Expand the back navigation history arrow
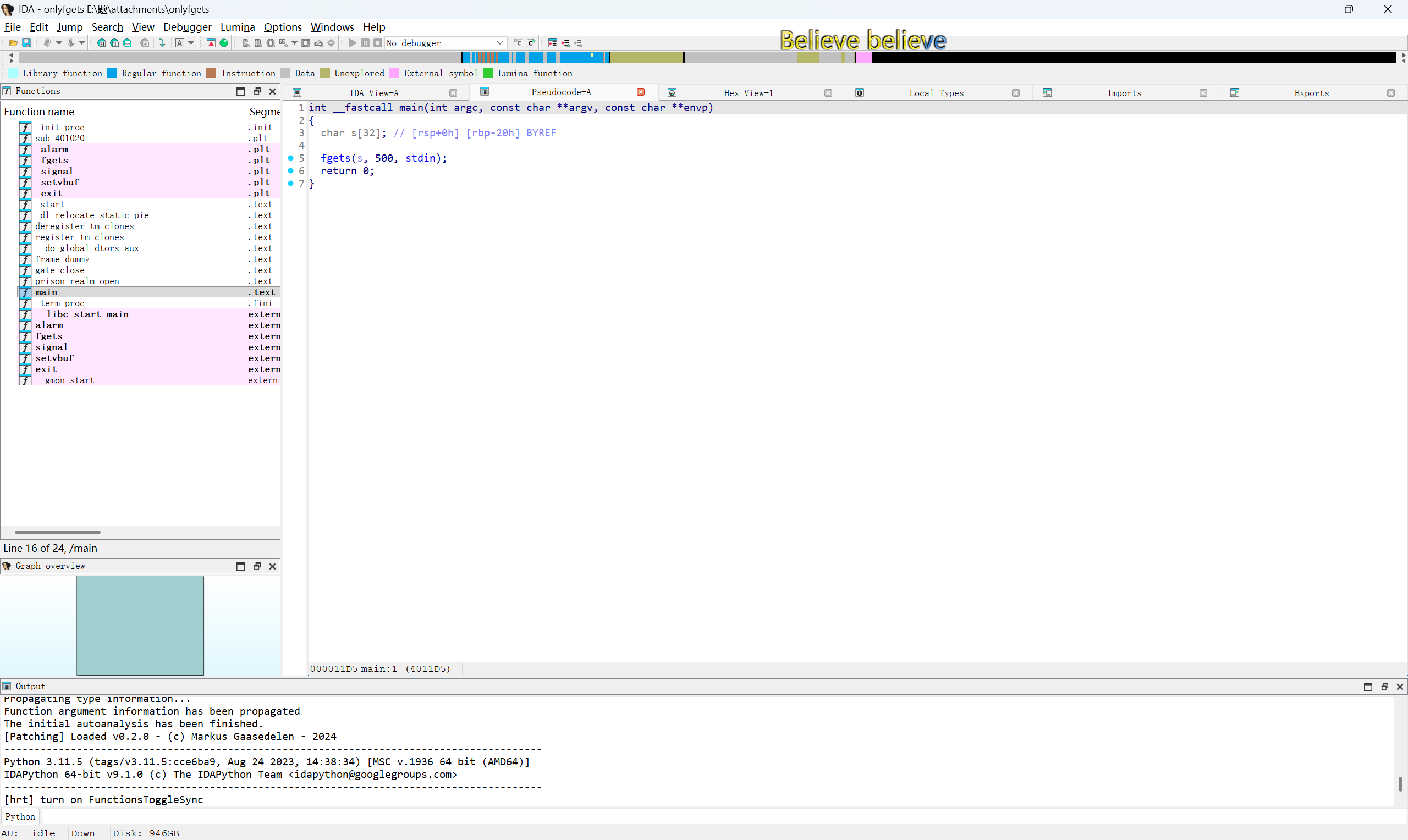1408x840 pixels. pos(59,43)
